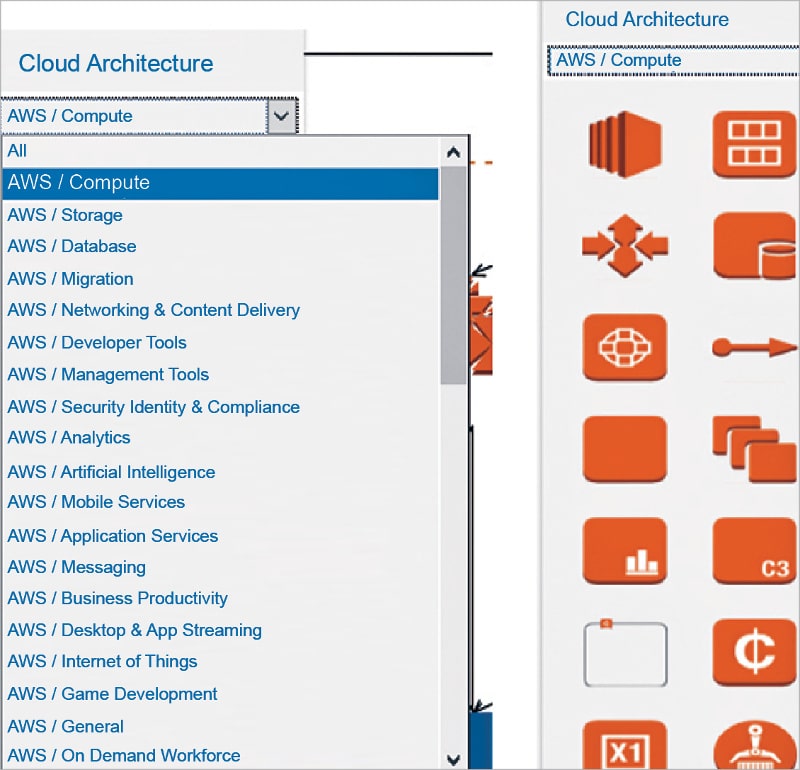Click the bar chart instance icon

[624, 550]
